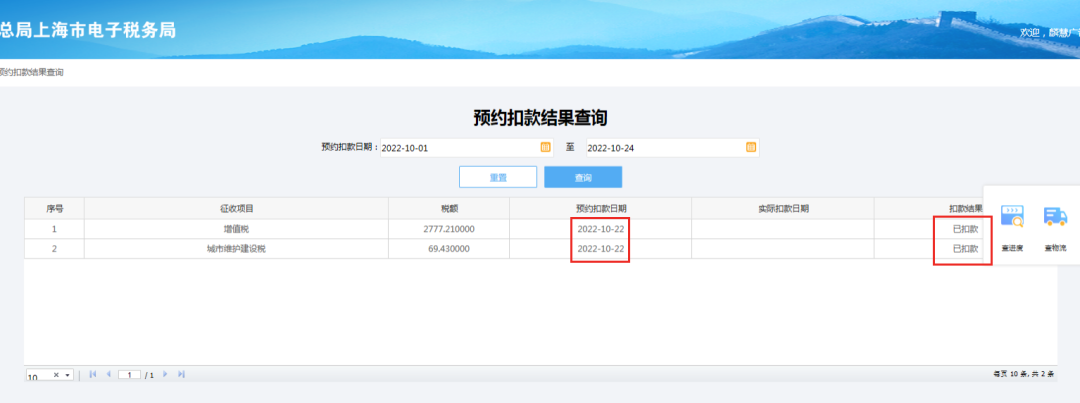Go to the next page arrow
Screen dimensions: 1080x403
tap(166, 374)
